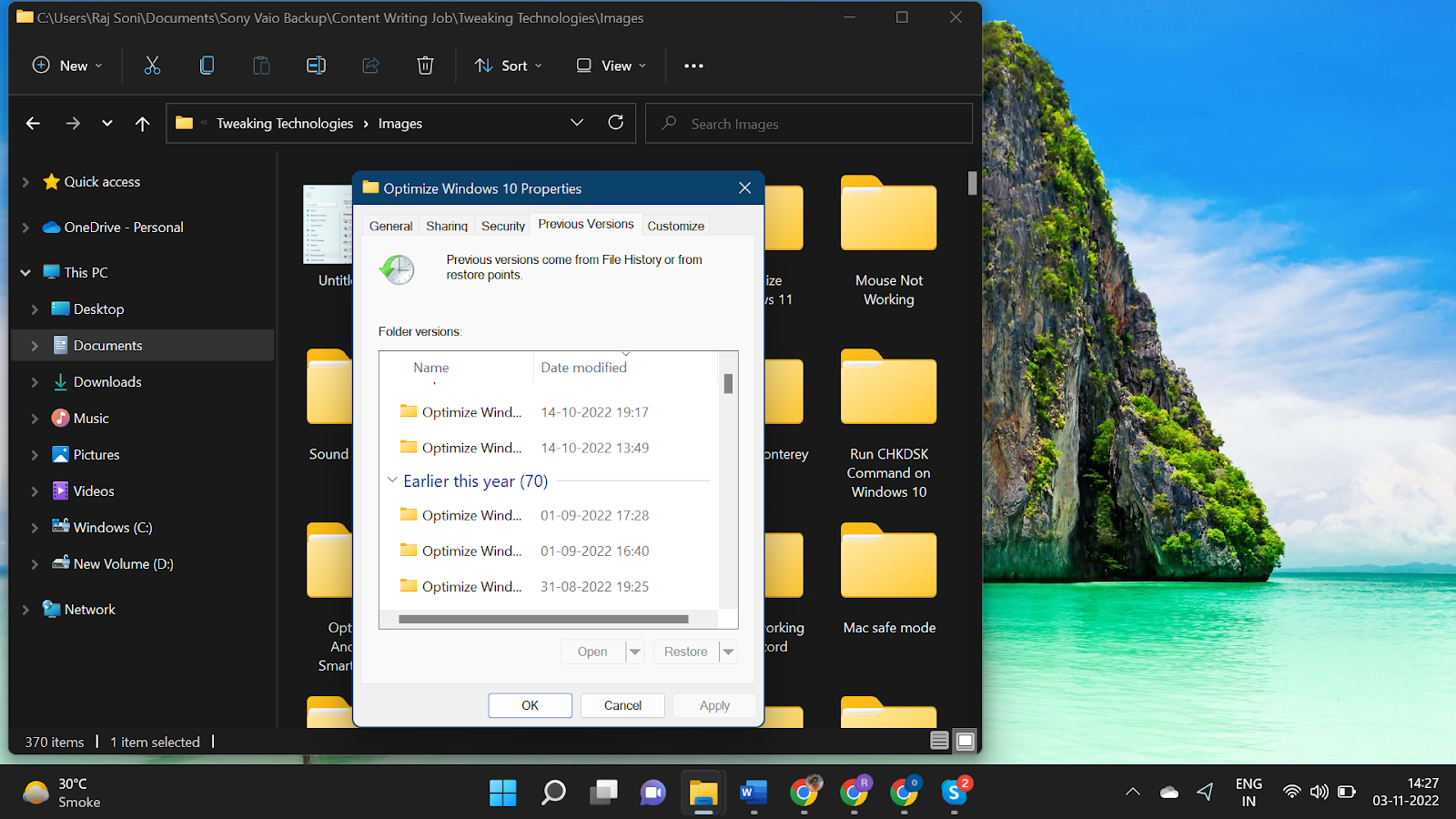
Task: Switch to large icons view in status bar
Action: click(x=966, y=741)
